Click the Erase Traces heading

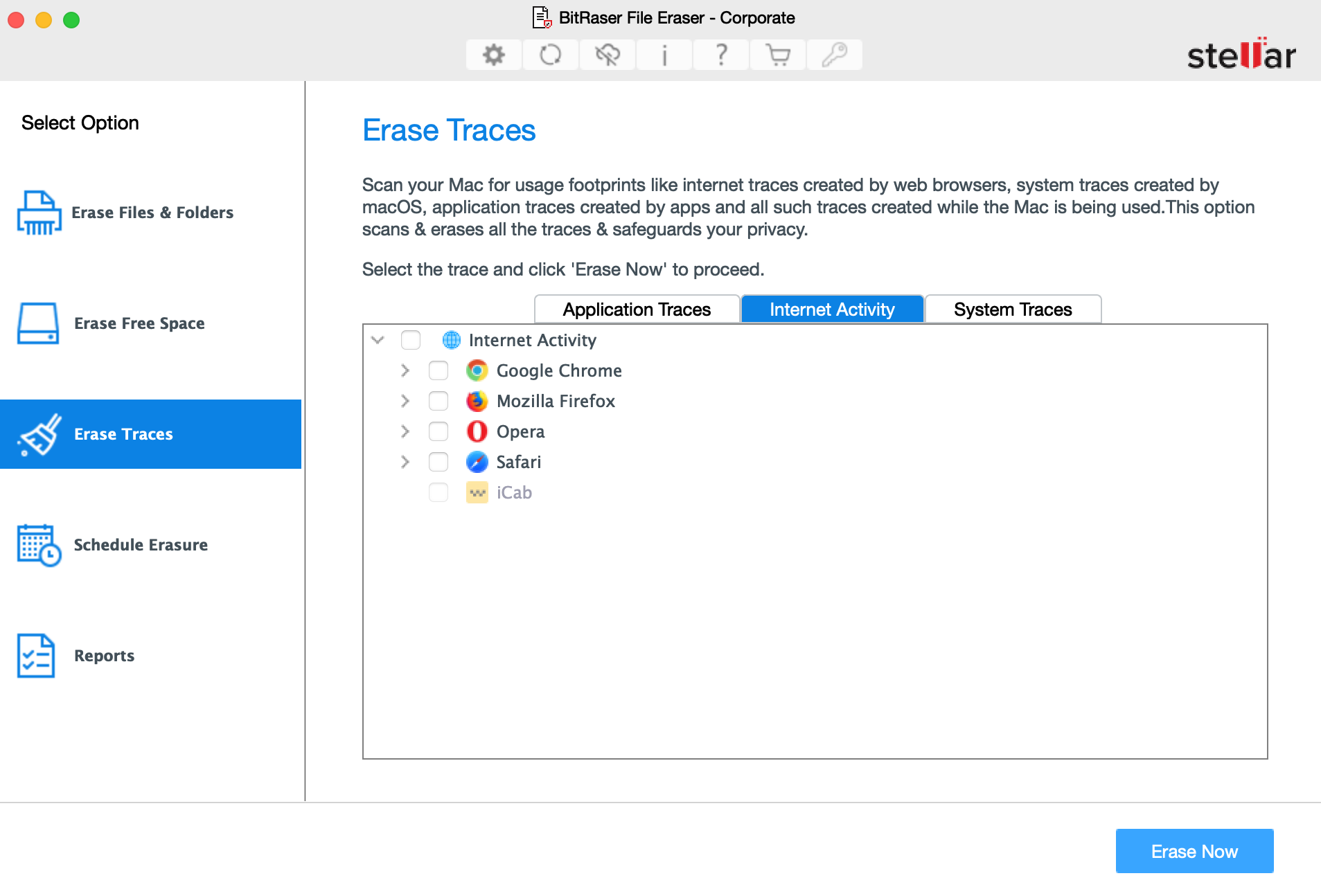coord(449,130)
